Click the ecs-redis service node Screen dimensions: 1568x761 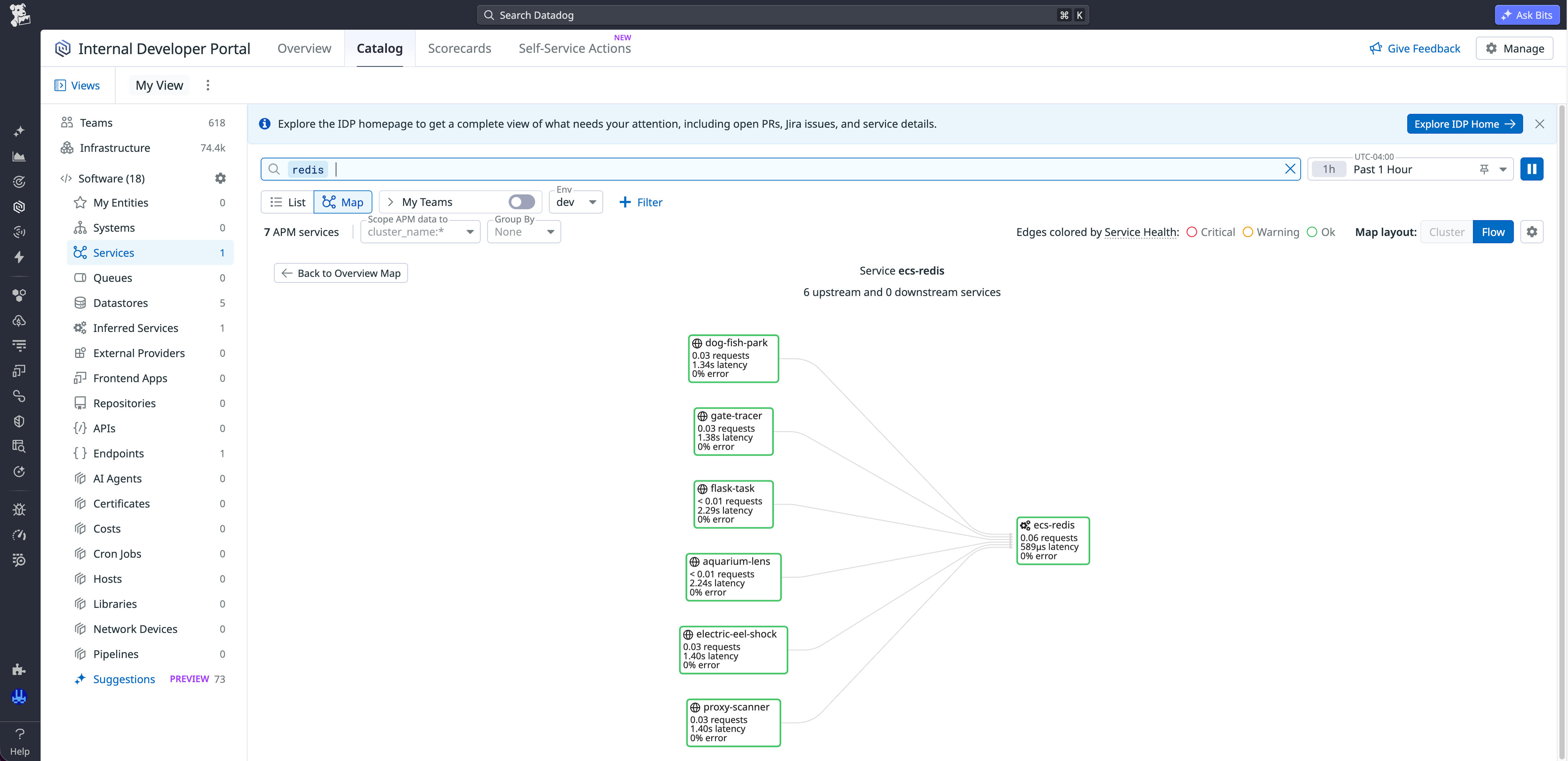[x=1053, y=540]
